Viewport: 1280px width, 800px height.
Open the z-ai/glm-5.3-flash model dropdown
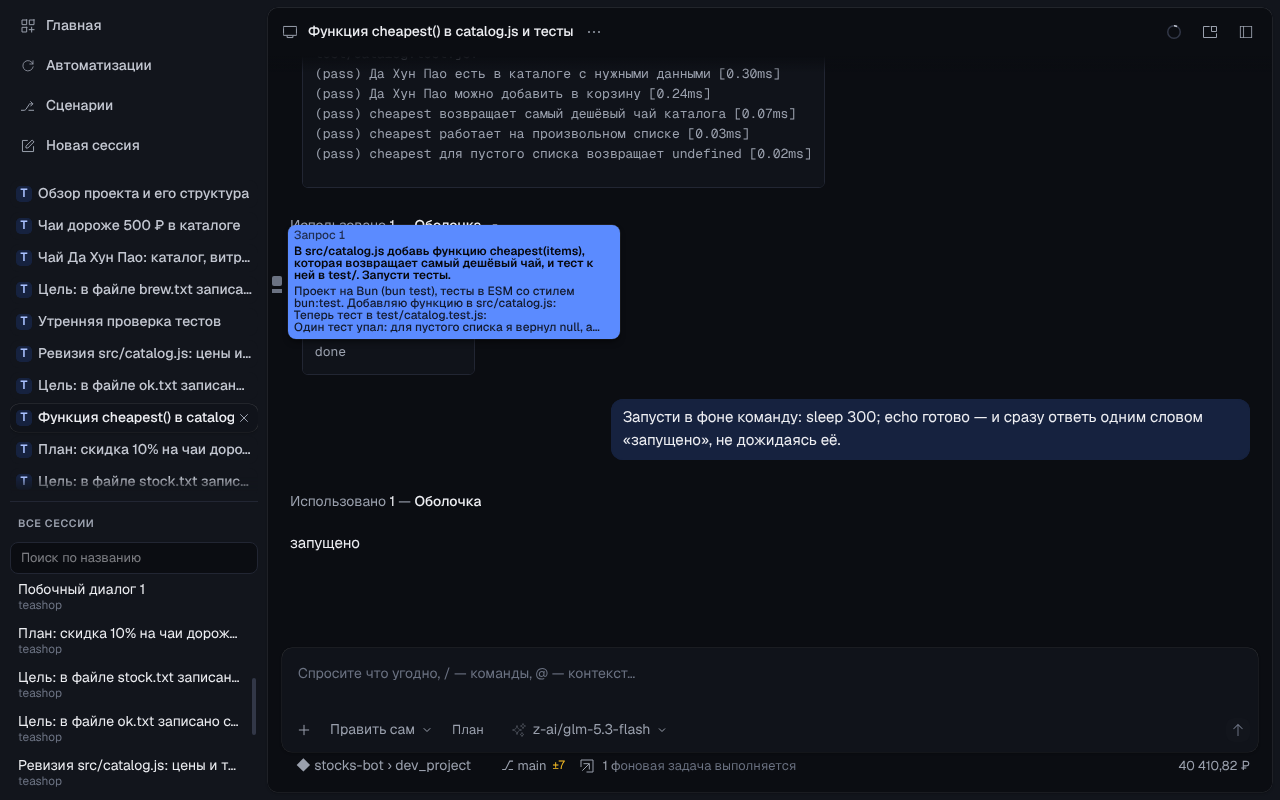(x=589, y=730)
